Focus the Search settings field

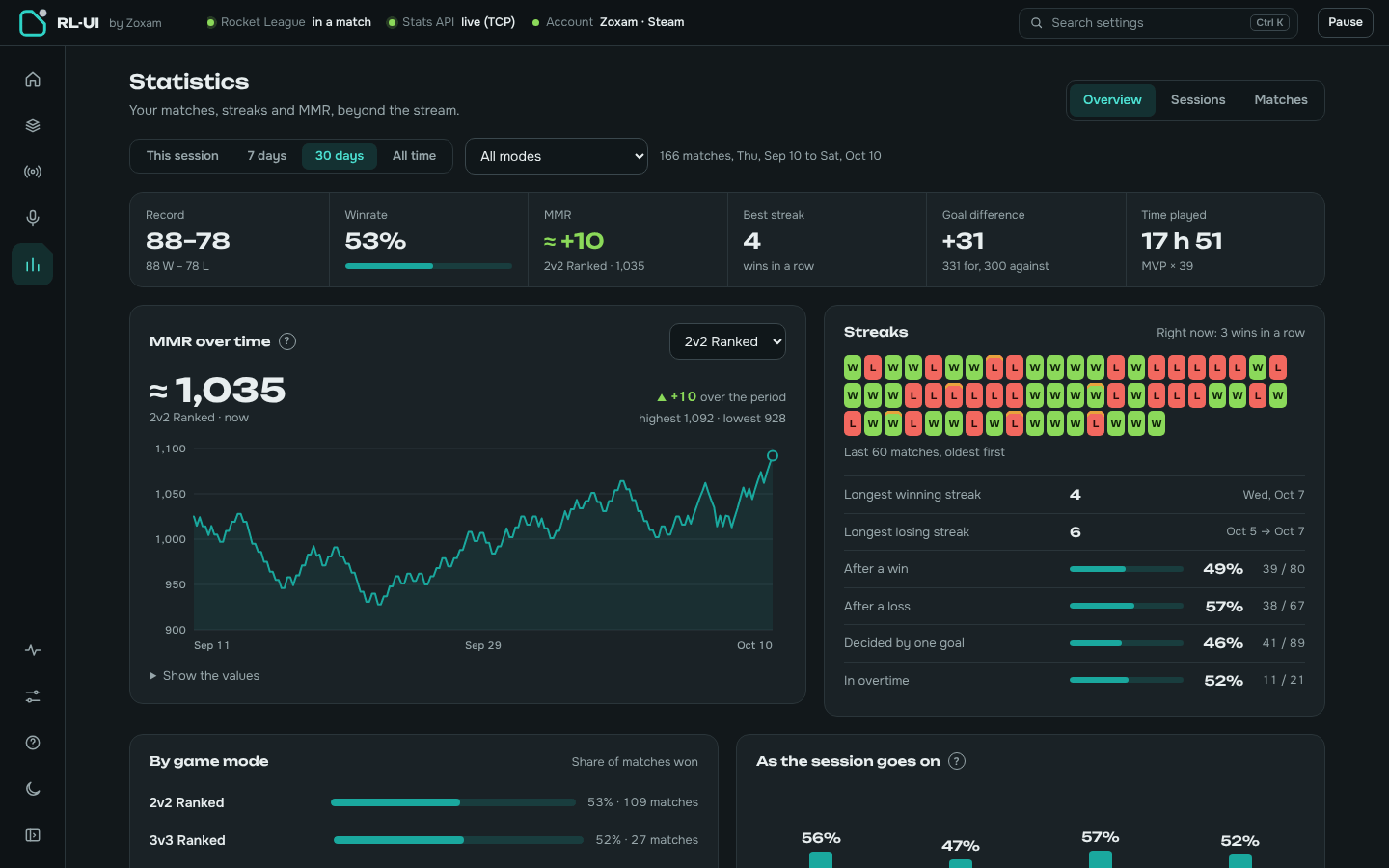1158,23
